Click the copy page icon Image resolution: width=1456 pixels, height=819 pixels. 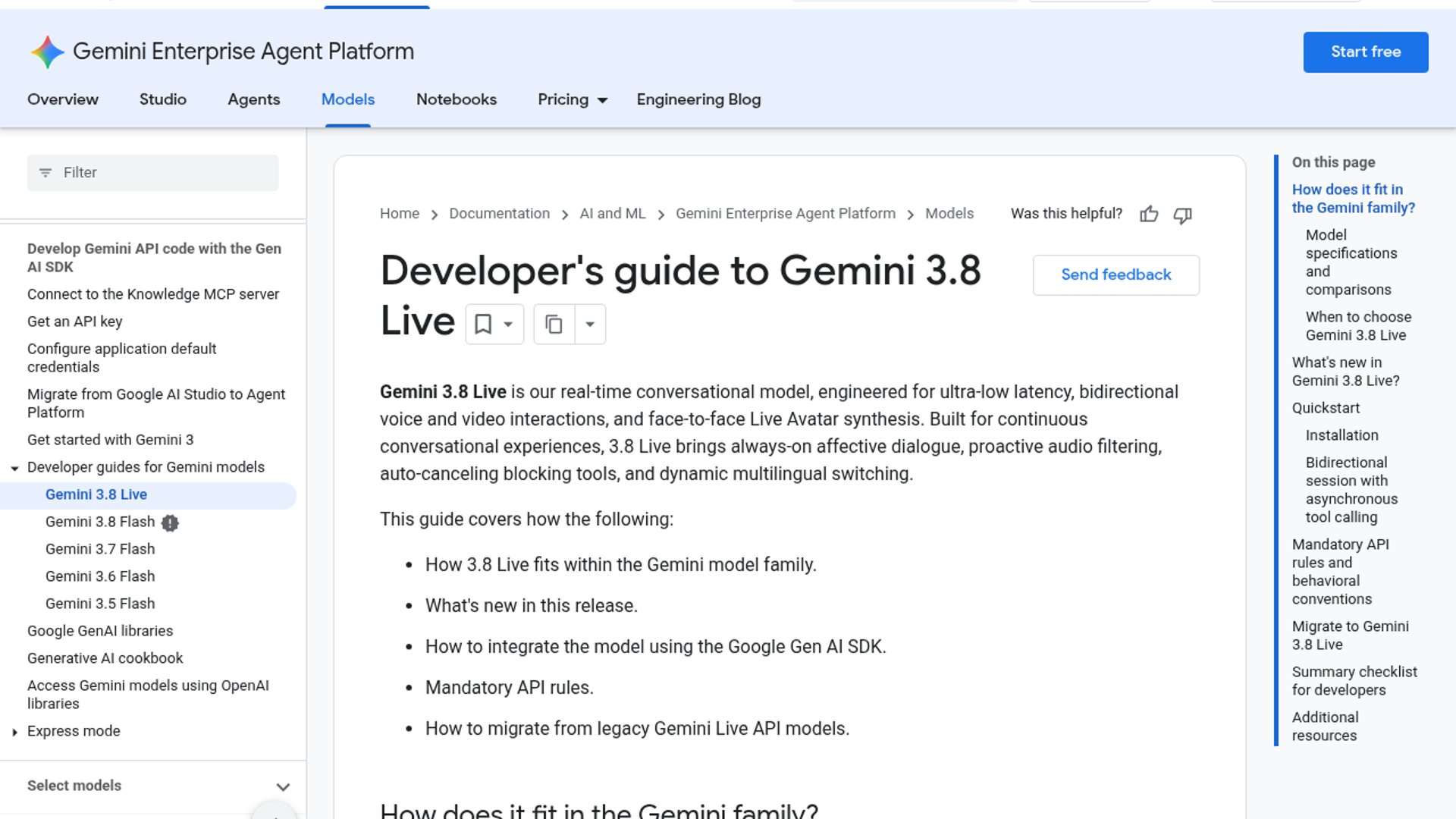click(554, 325)
